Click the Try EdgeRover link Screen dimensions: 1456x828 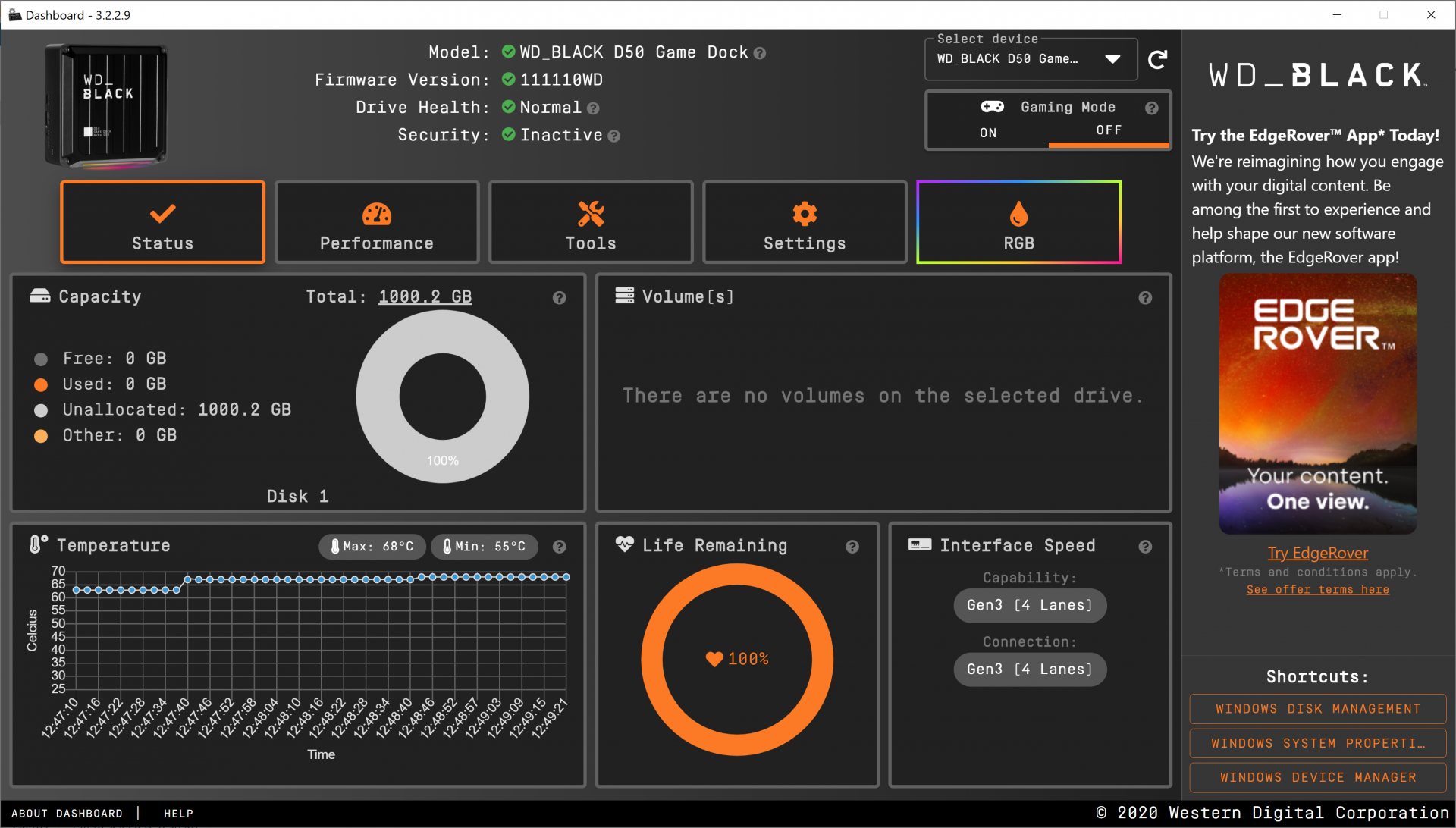tap(1318, 553)
